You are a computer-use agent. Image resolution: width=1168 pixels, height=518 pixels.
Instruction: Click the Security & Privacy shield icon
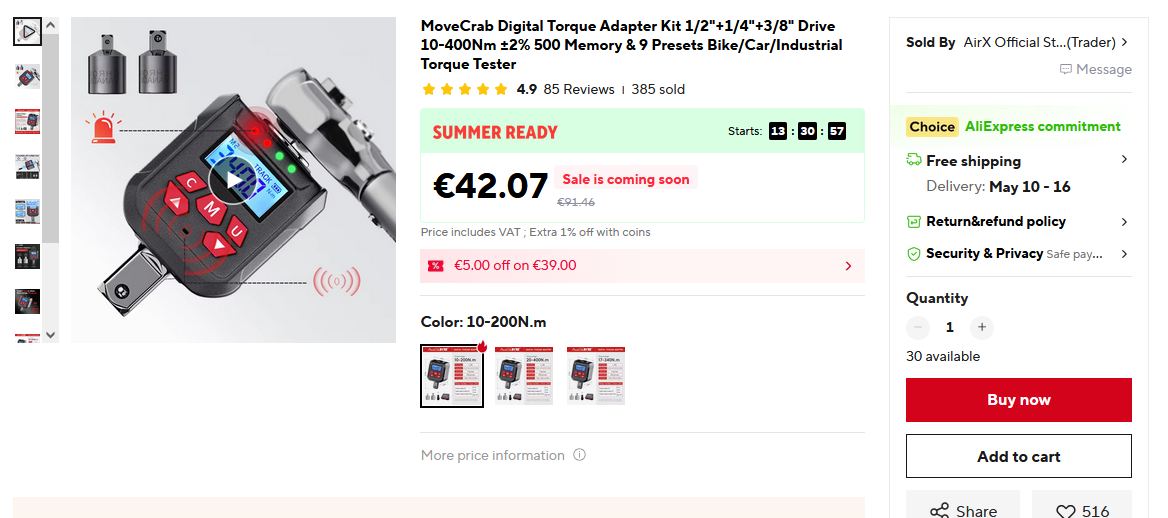pyautogui.click(x=914, y=253)
